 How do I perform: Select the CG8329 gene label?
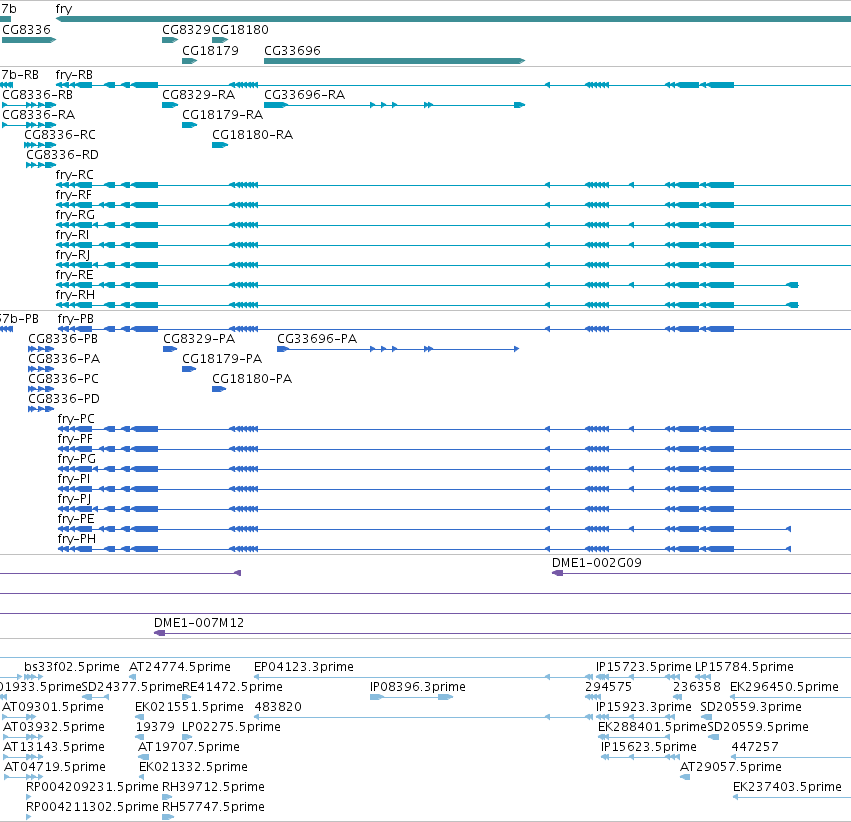pos(187,30)
